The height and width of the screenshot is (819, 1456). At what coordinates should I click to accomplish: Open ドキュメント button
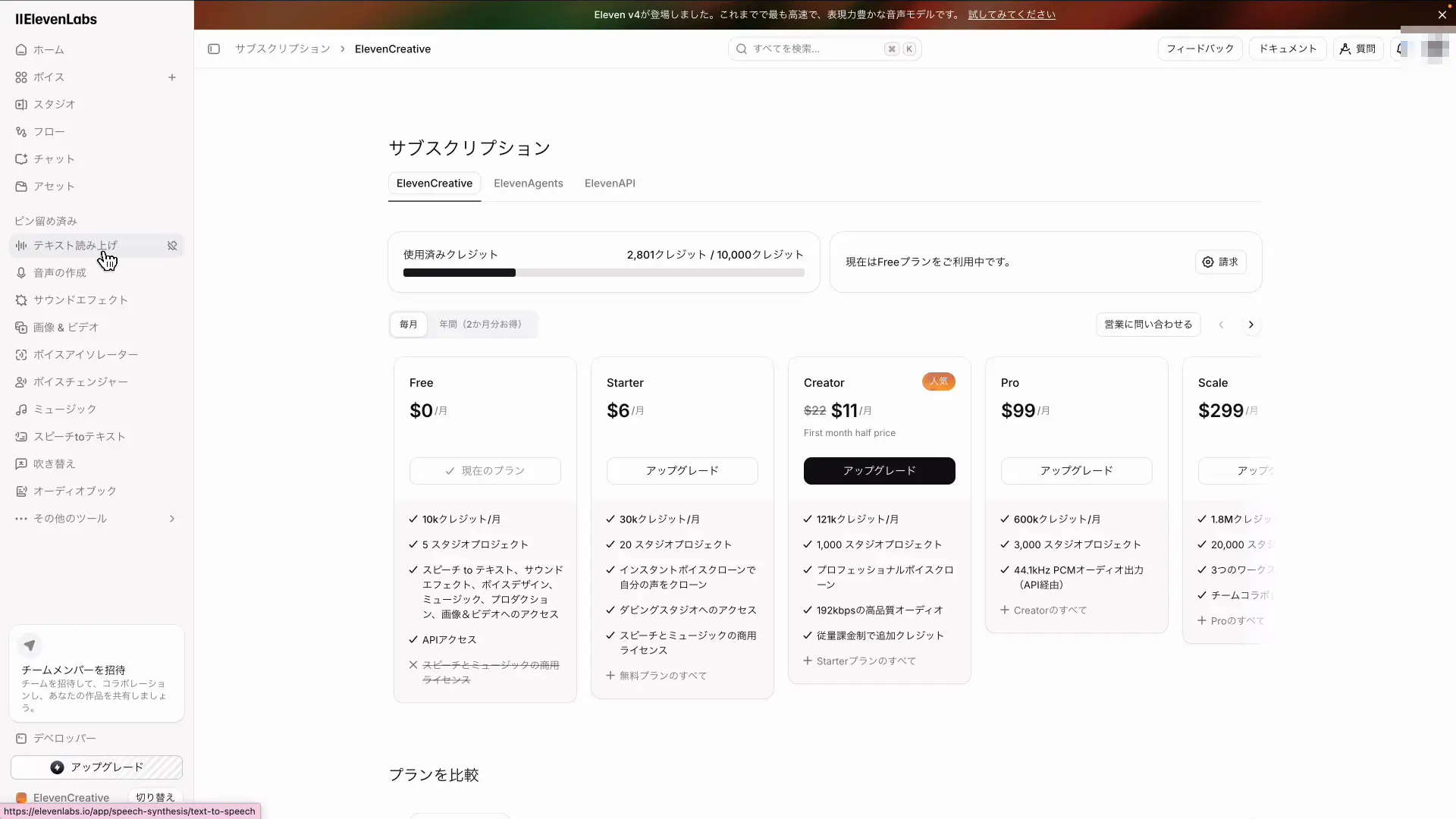click(1288, 49)
